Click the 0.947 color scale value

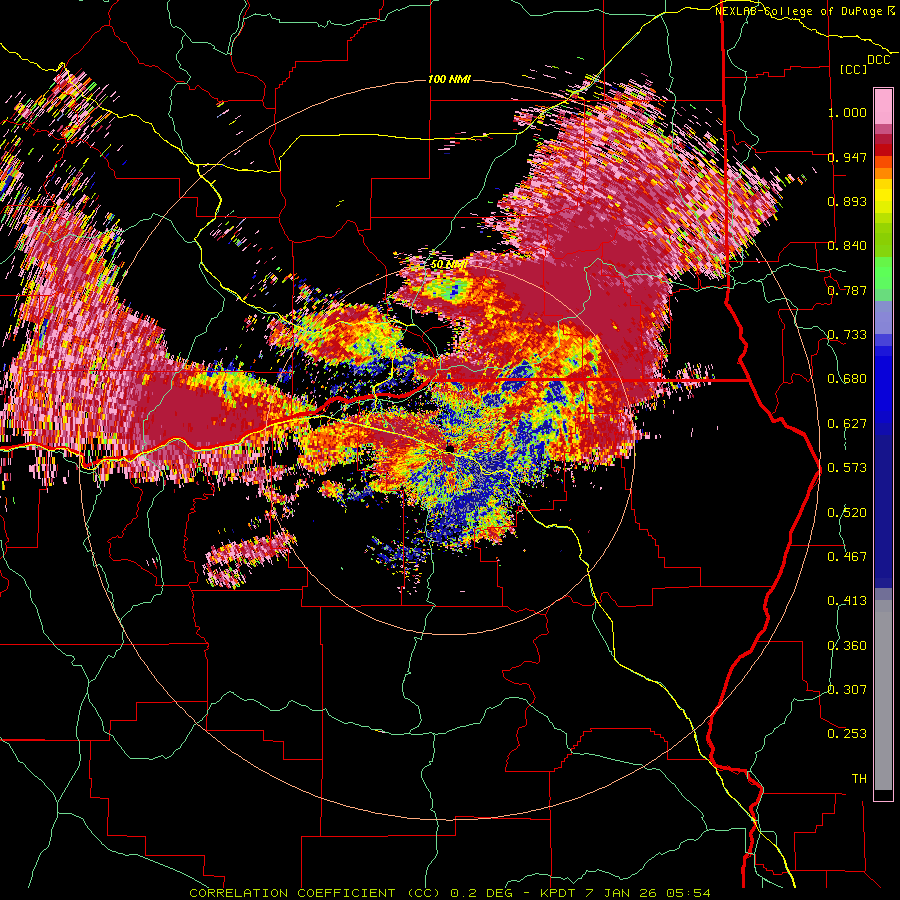(847, 157)
